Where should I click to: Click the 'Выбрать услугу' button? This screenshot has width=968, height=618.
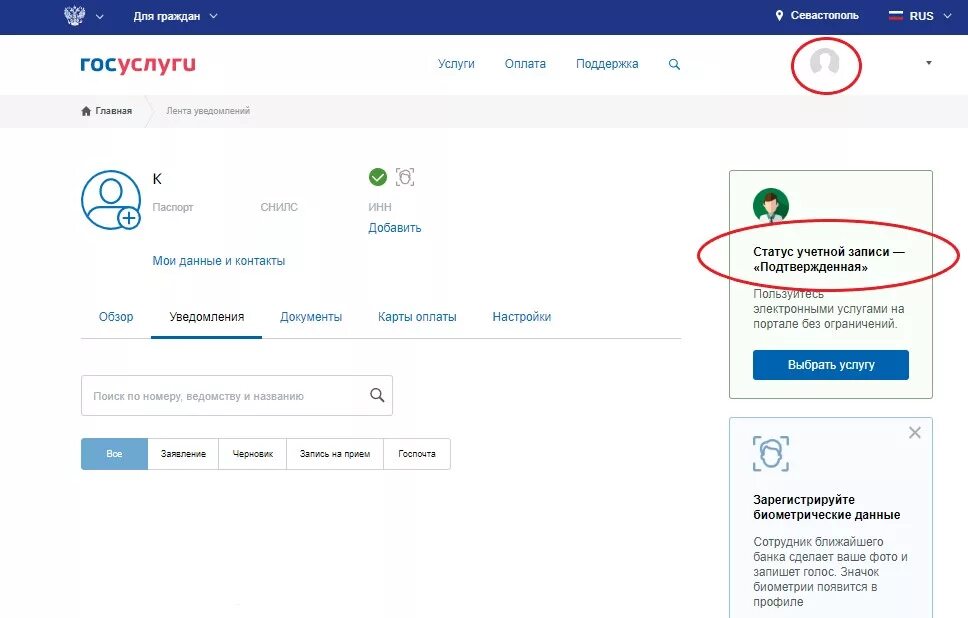click(x=830, y=365)
